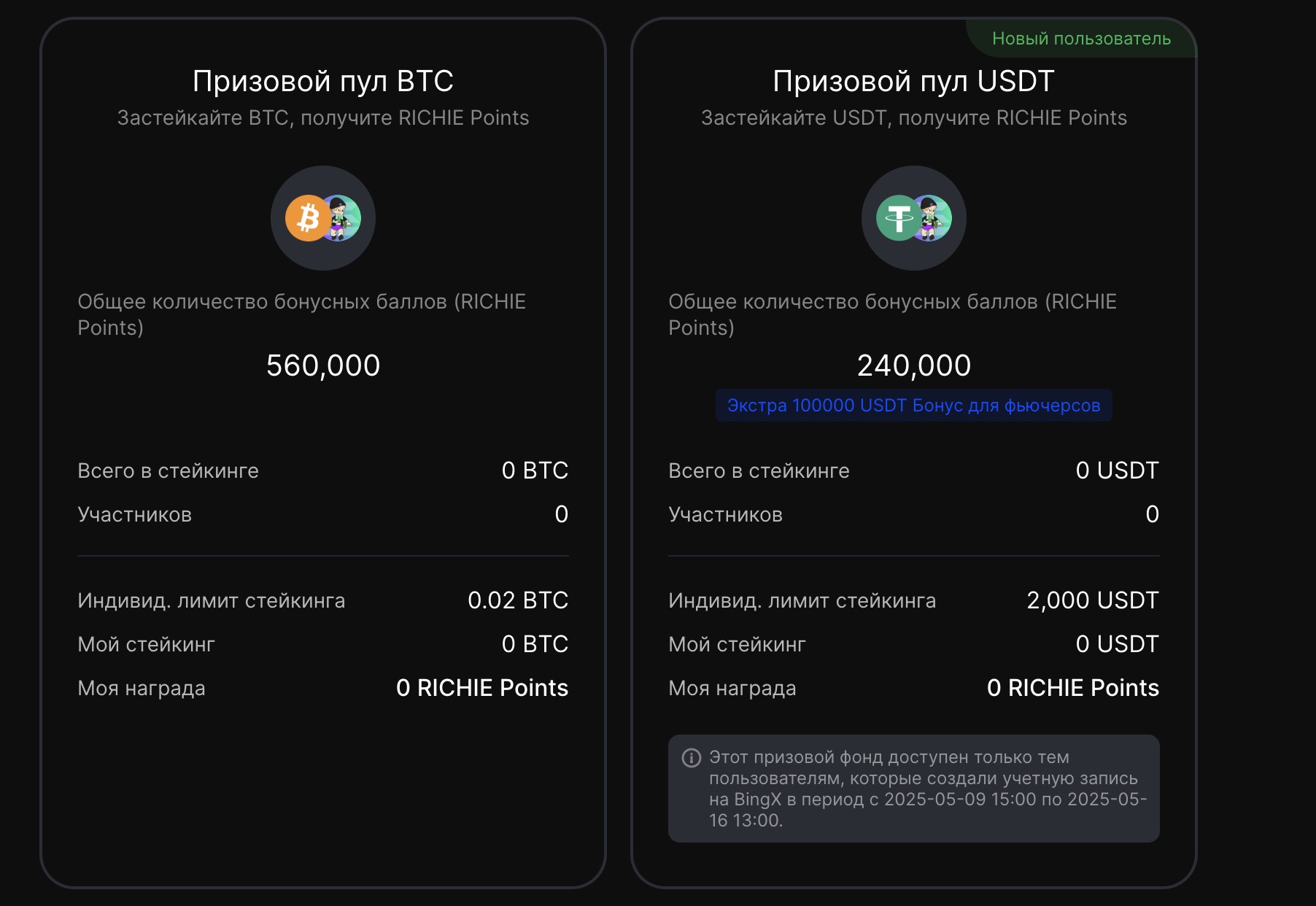The height and width of the screenshot is (906, 1316).
Task: Click the info icon in the notice box
Action: pyautogui.click(x=691, y=758)
